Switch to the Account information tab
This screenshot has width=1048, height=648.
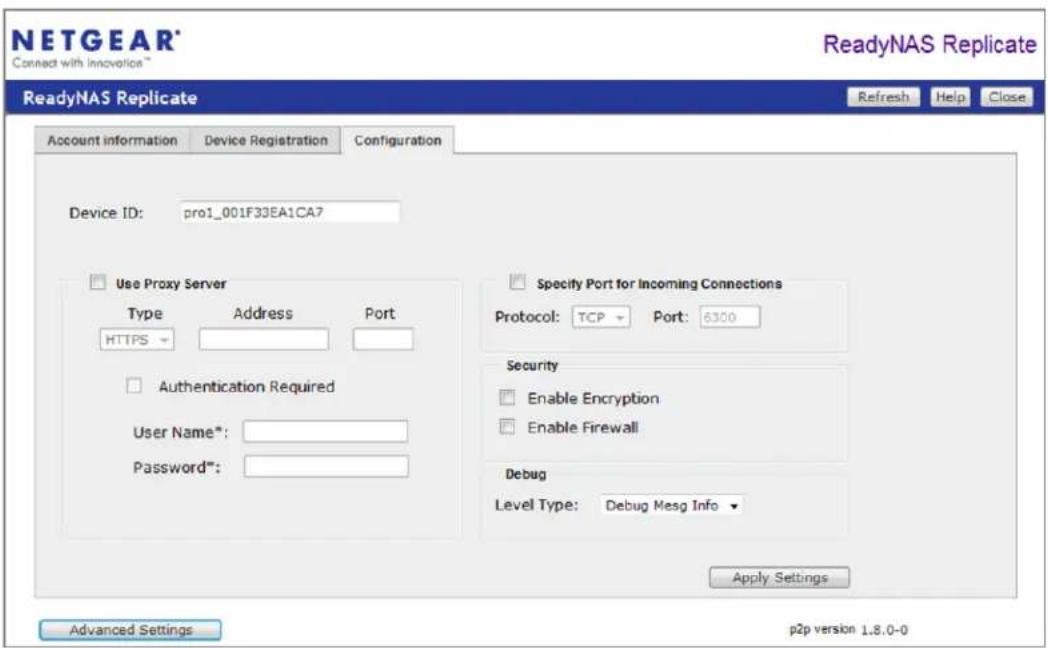tap(112, 140)
